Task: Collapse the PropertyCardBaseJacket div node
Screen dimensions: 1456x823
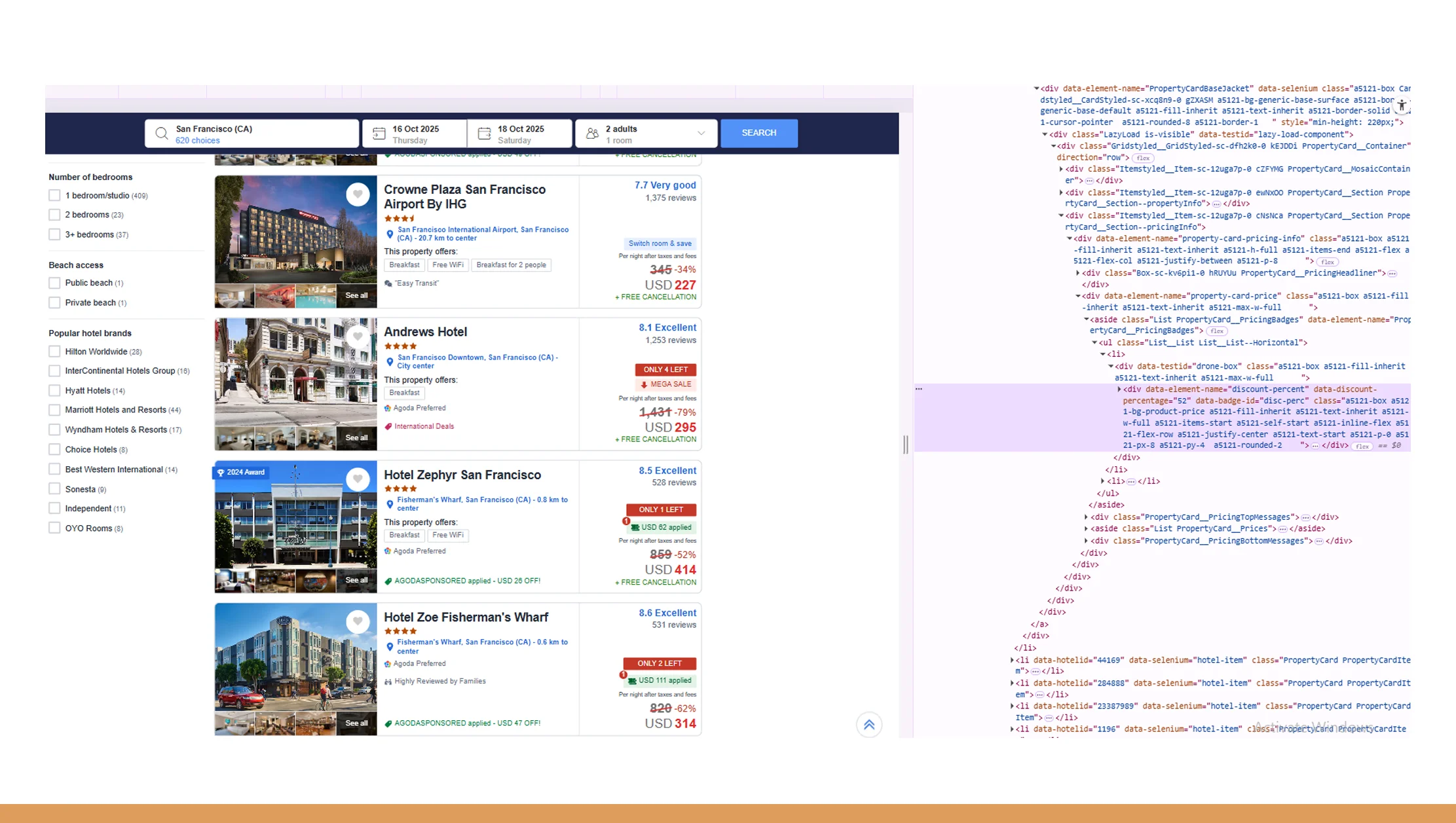Action: click(x=1036, y=88)
